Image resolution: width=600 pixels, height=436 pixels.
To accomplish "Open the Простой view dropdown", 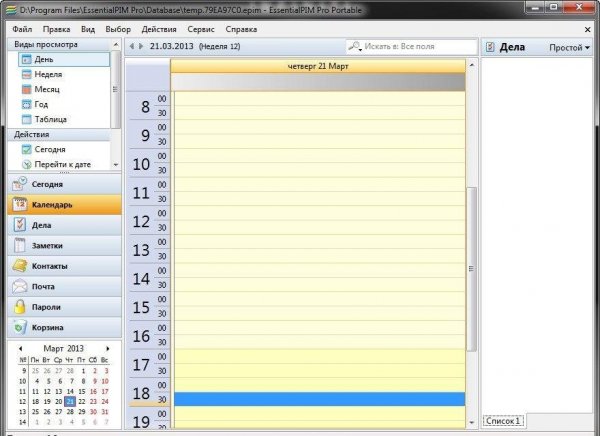I will tap(569, 47).
